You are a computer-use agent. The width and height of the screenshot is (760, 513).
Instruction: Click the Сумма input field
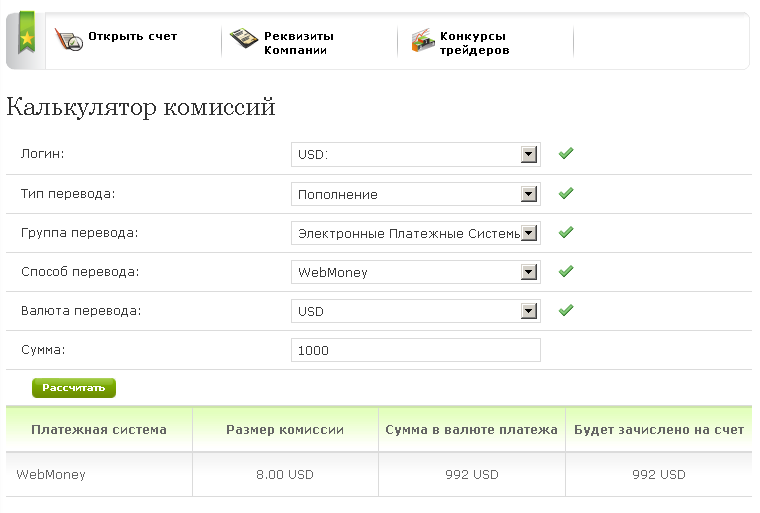pyautogui.click(x=416, y=350)
